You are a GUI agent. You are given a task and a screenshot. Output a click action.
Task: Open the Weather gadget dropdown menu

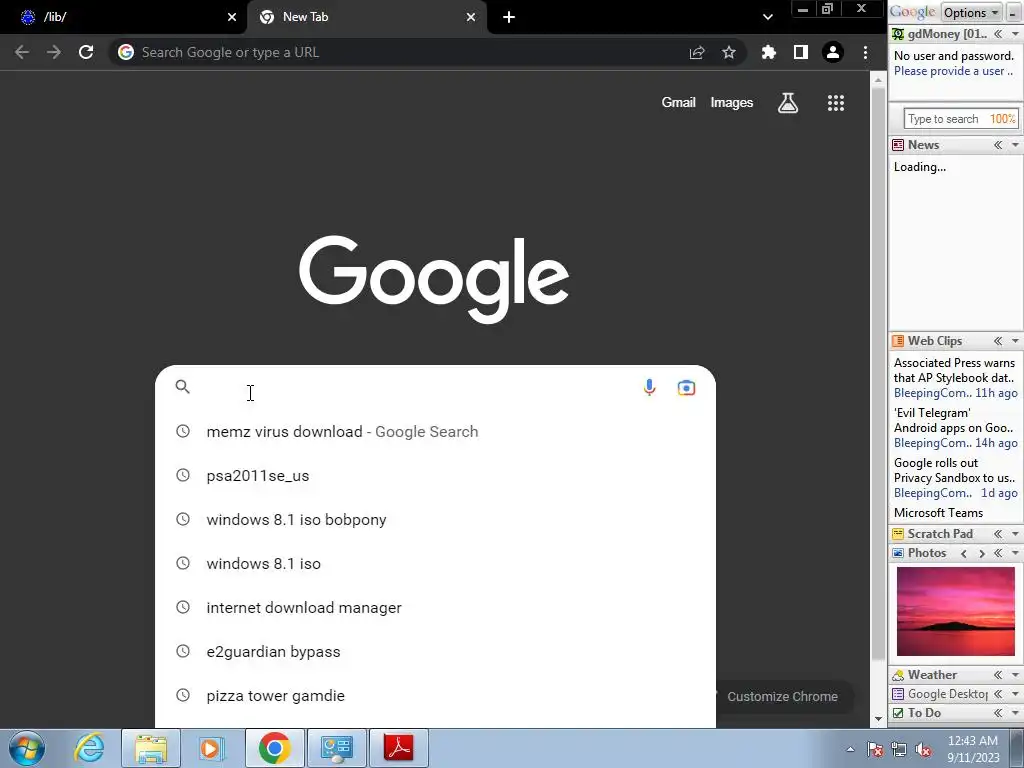(x=1016, y=675)
